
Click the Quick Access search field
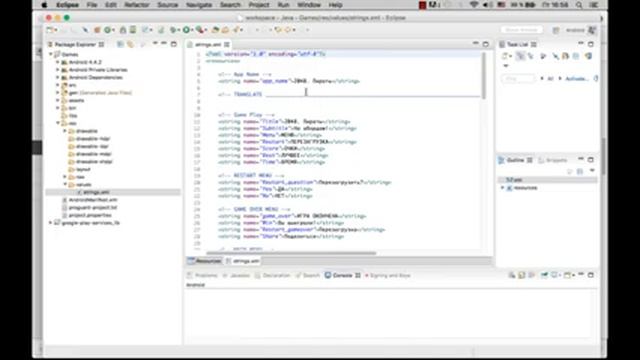click(522, 30)
